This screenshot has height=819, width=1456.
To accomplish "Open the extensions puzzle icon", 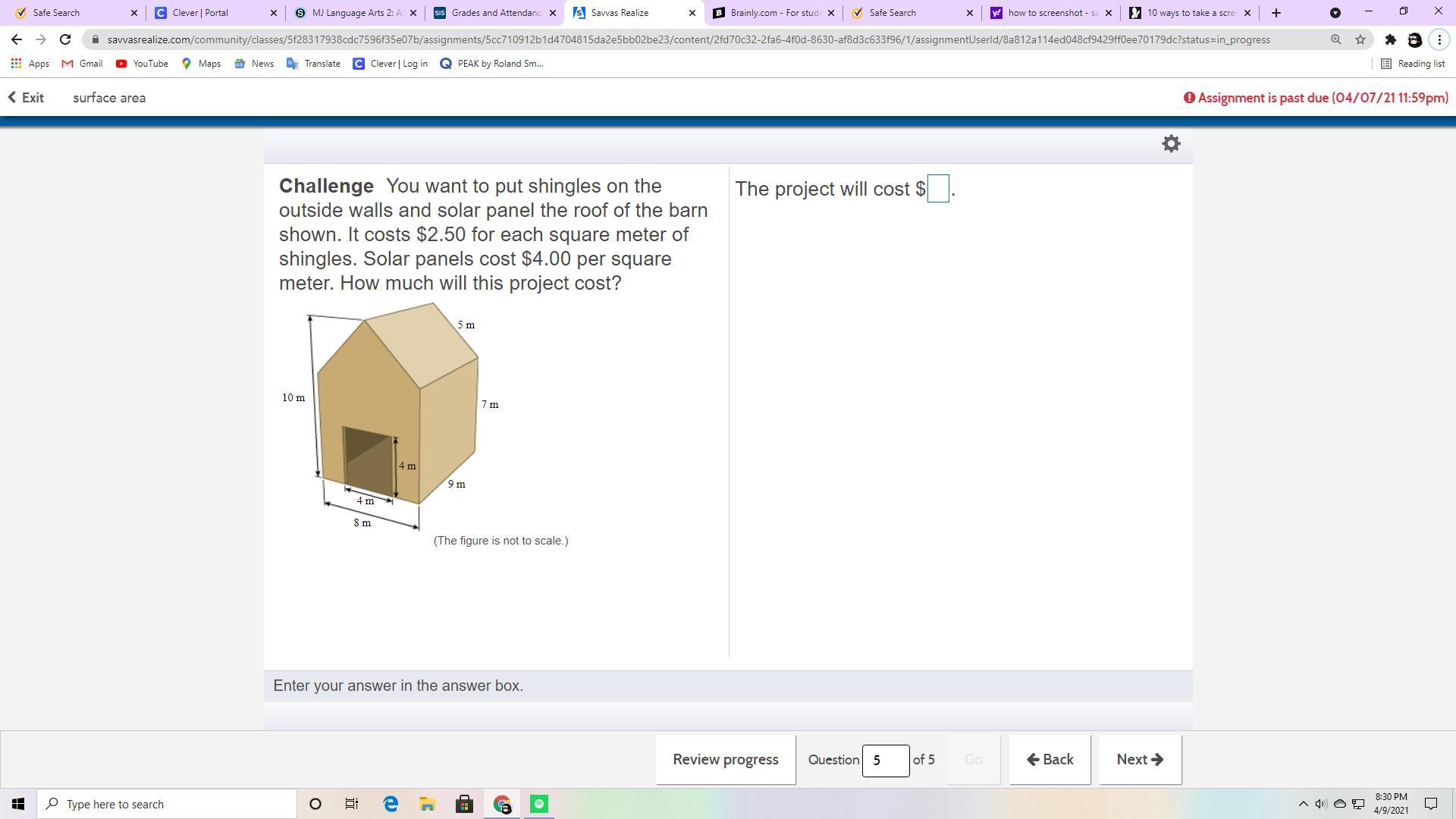I will 1390,39.
